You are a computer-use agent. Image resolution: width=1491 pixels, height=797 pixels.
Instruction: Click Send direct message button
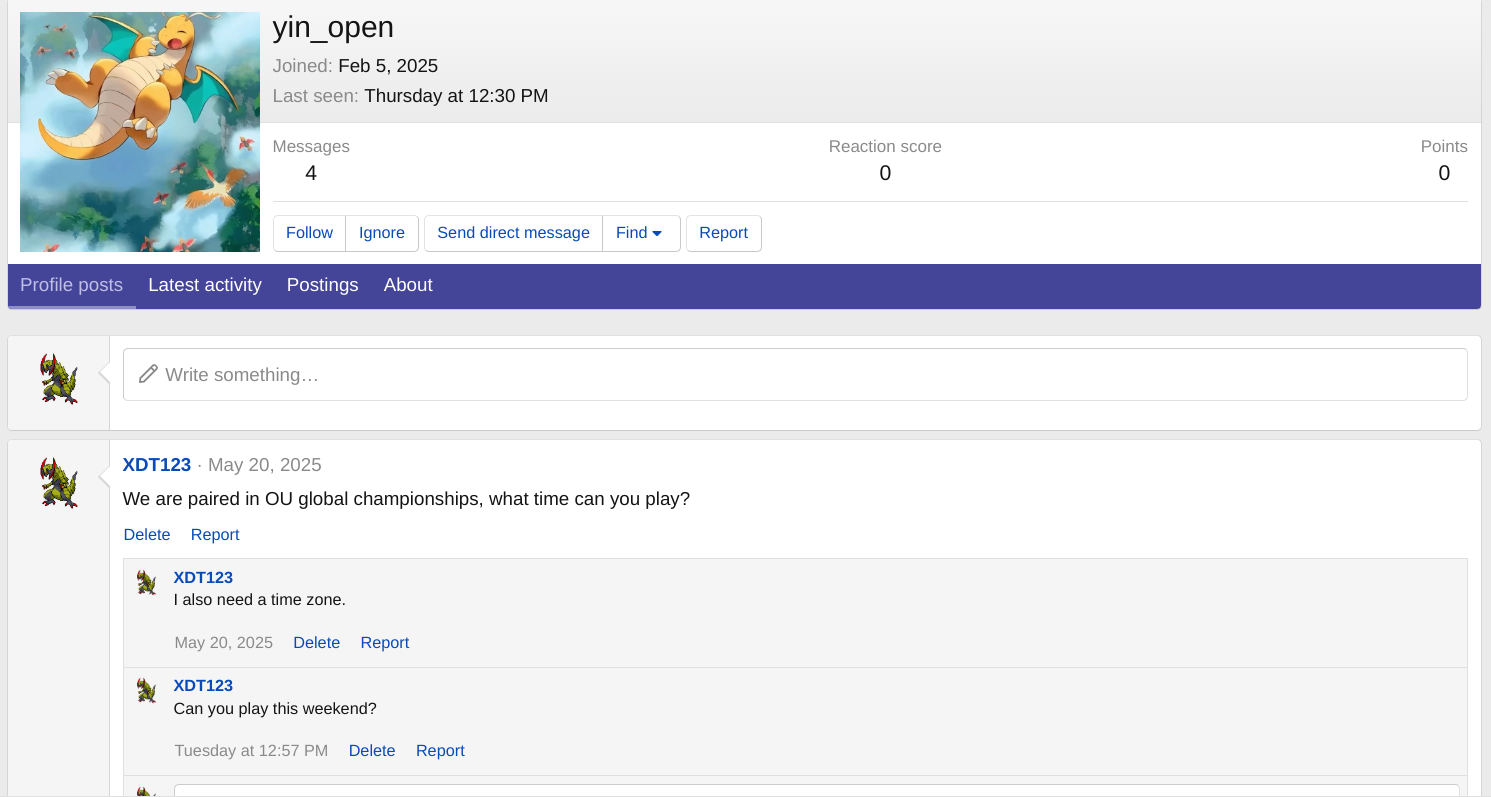(513, 233)
